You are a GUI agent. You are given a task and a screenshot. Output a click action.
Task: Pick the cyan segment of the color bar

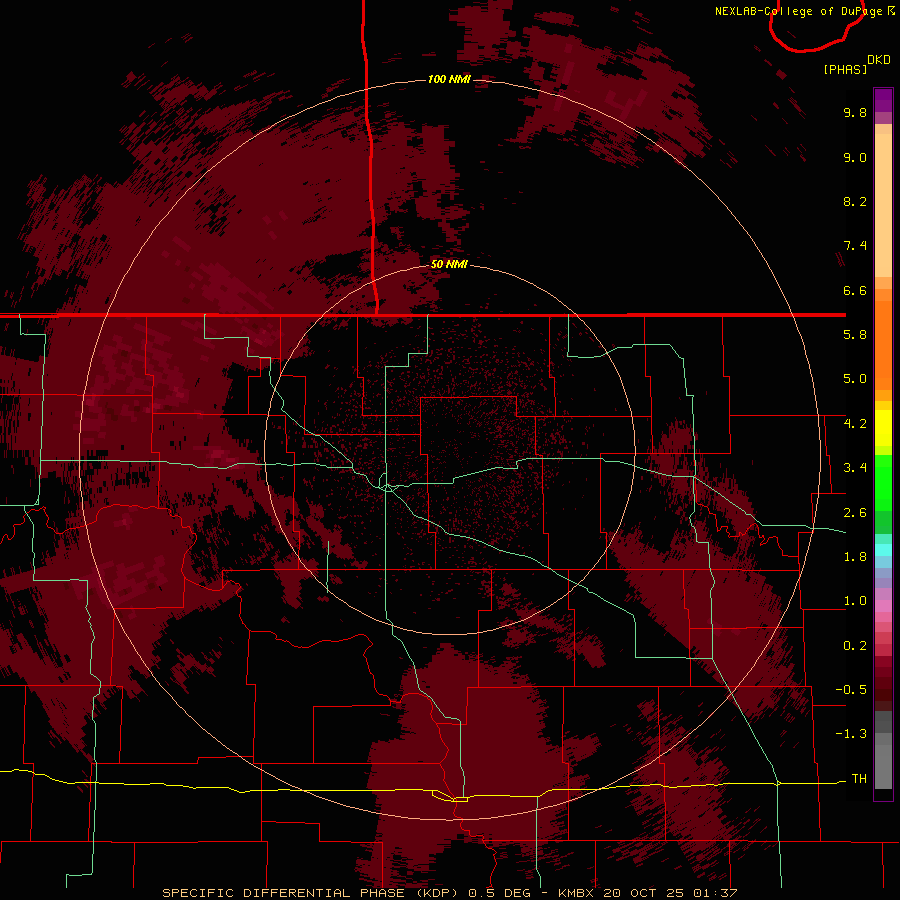[883, 550]
